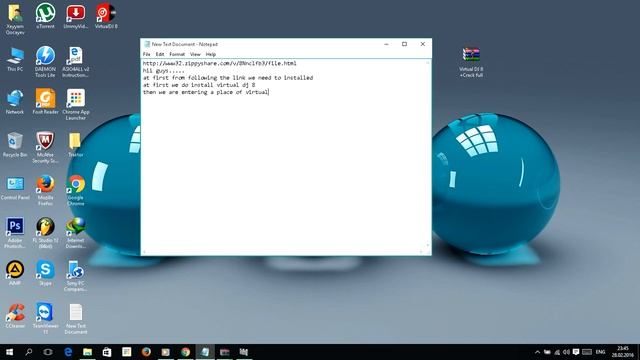Open taskbar search magnifier
The height and width of the screenshot is (360, 640).
tap(29, 352)
